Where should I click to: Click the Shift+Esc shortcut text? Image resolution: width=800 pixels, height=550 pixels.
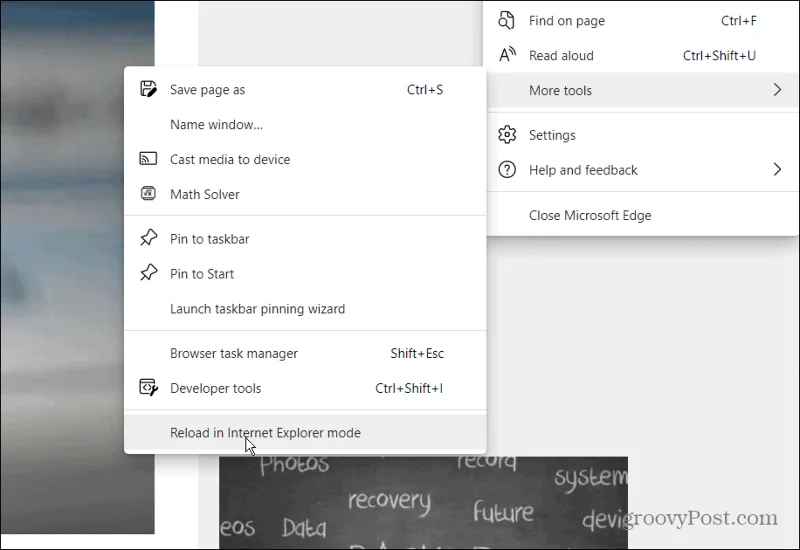pyautogui.click(x=417, y=353)
